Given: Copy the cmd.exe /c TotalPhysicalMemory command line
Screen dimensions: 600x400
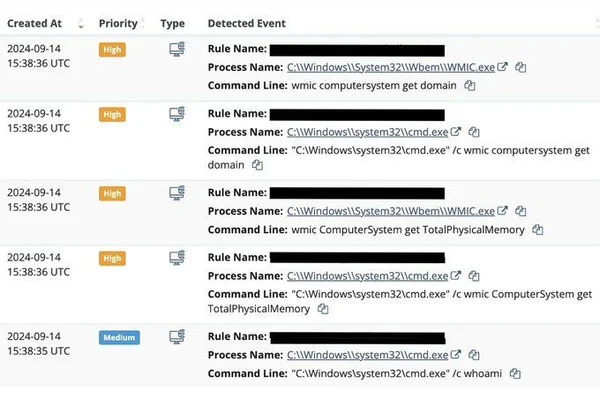Looking at the screenshot, I should (x=322, y=310).
